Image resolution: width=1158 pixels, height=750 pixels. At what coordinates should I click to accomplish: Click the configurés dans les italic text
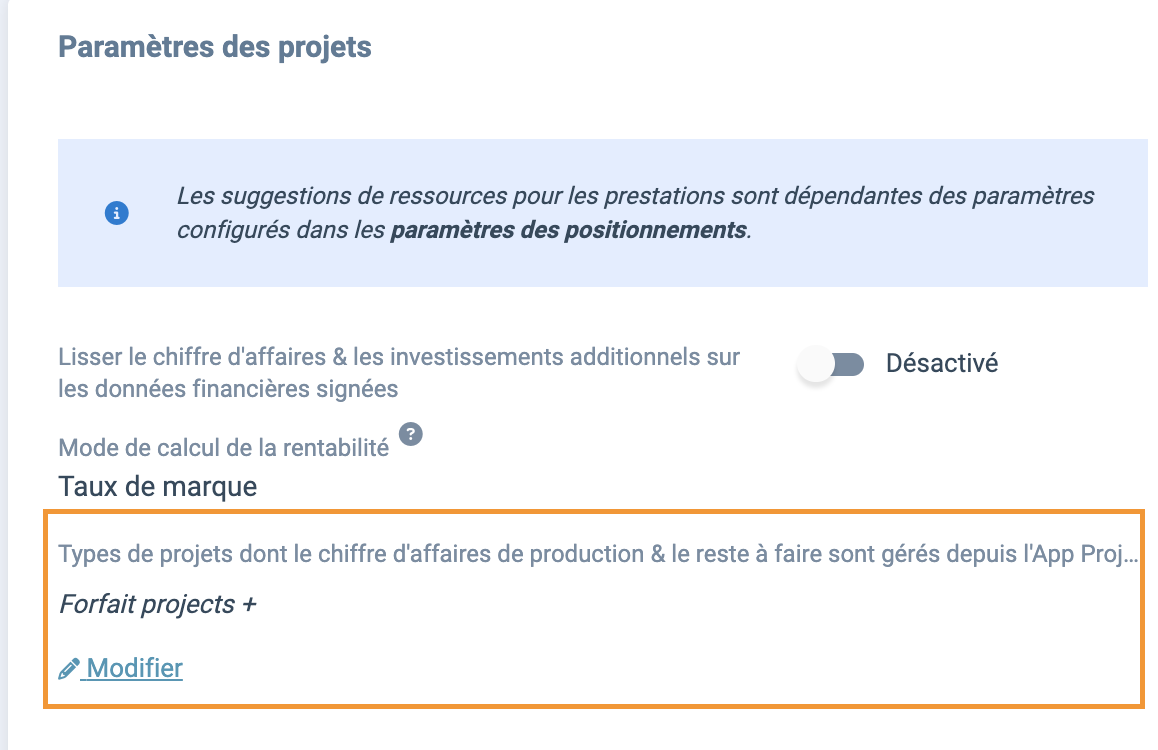(x=281, y=230)
